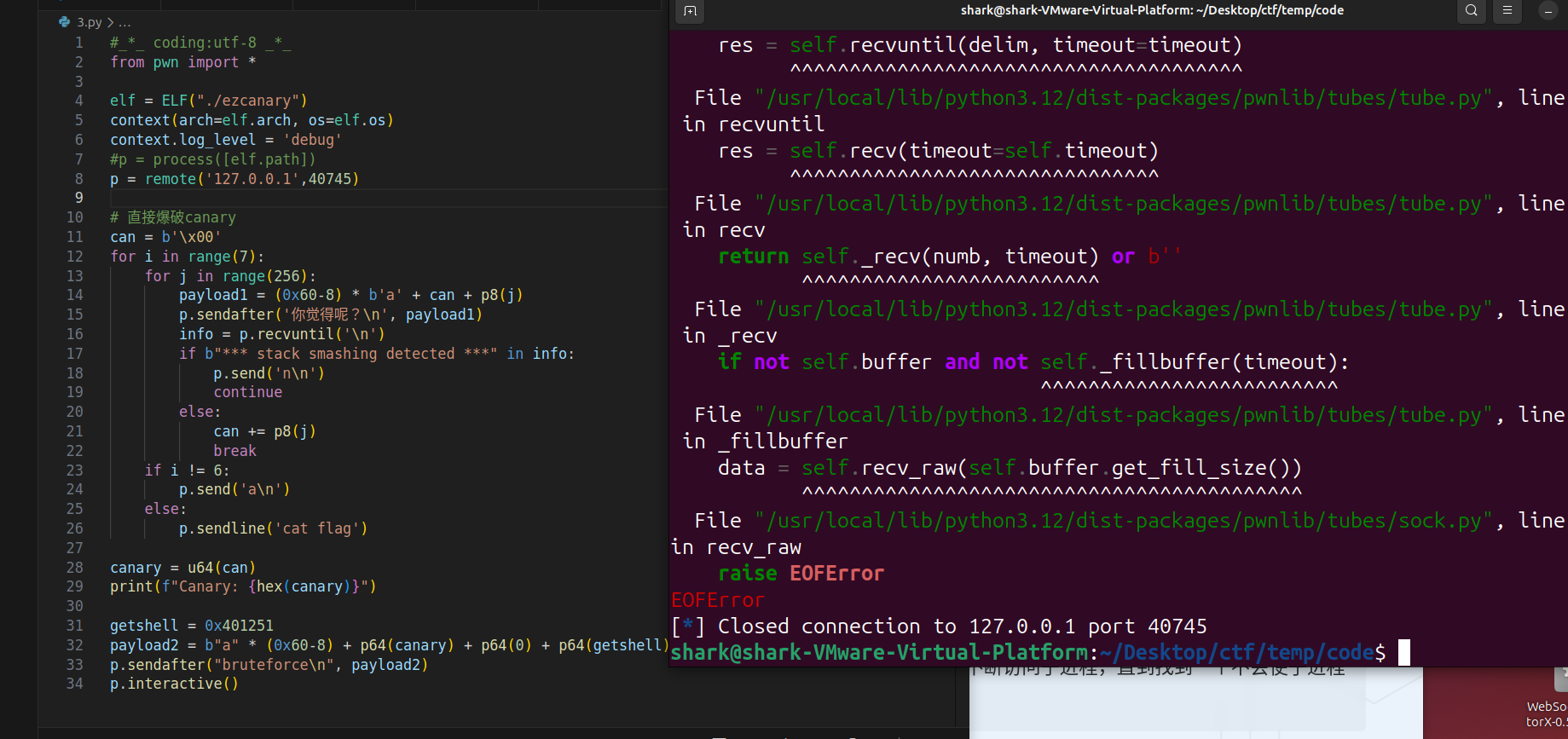Place cursor on 'from pwn import *' line
The image size is (1568, 739).
coord(183,62)
